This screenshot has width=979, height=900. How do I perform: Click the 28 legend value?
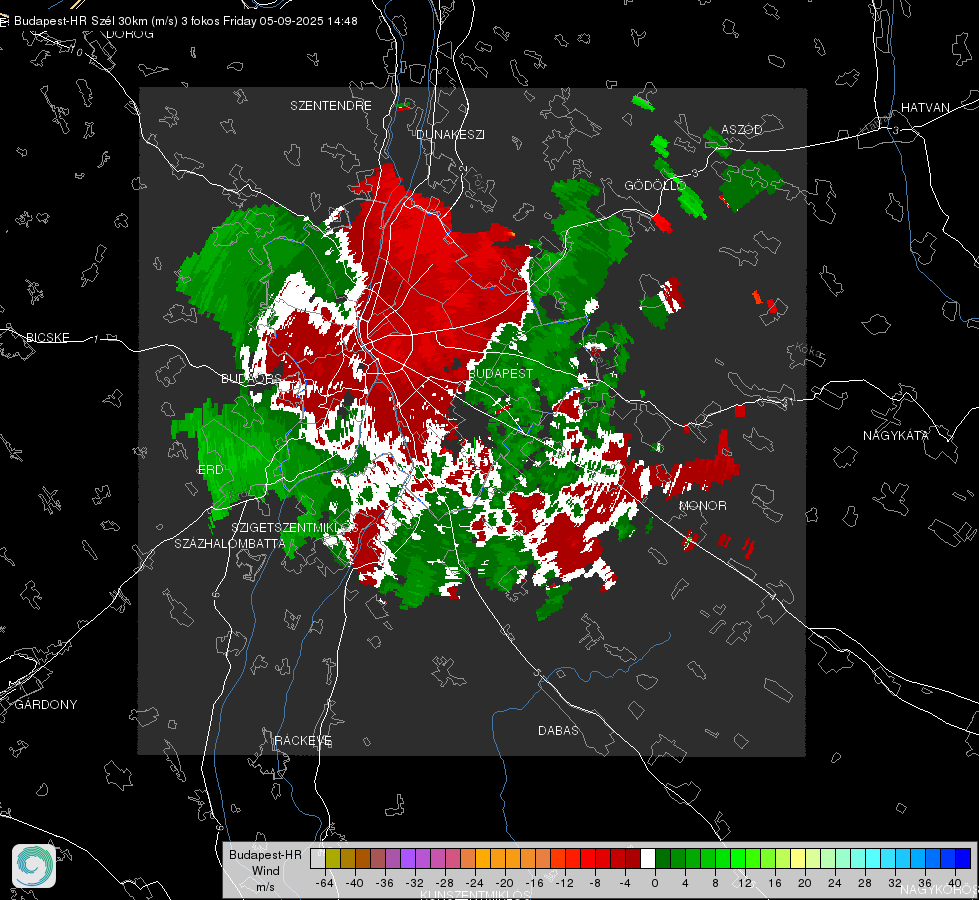865,883
